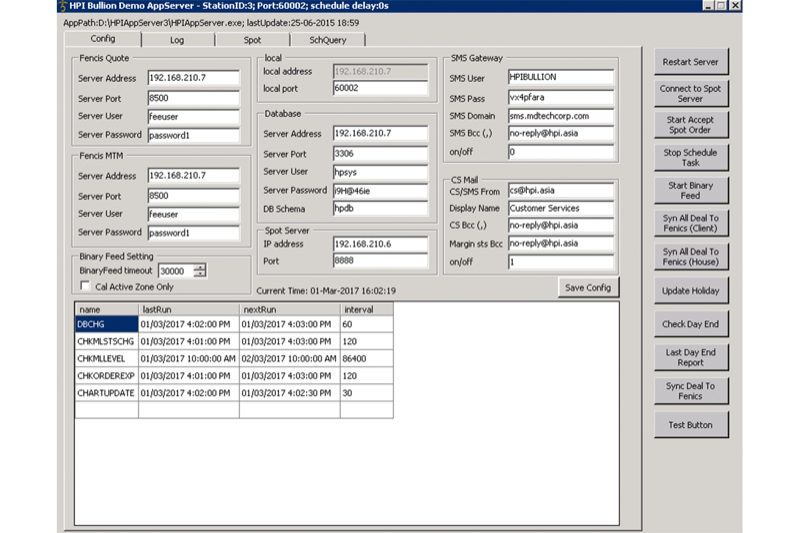Click SMS Domain field

coord(561,116)
